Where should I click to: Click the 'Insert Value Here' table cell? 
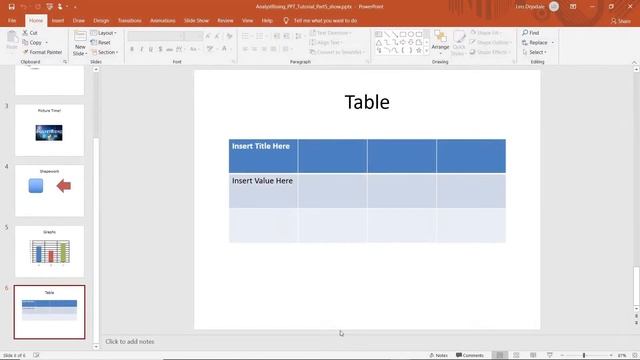tap(263, 191)
